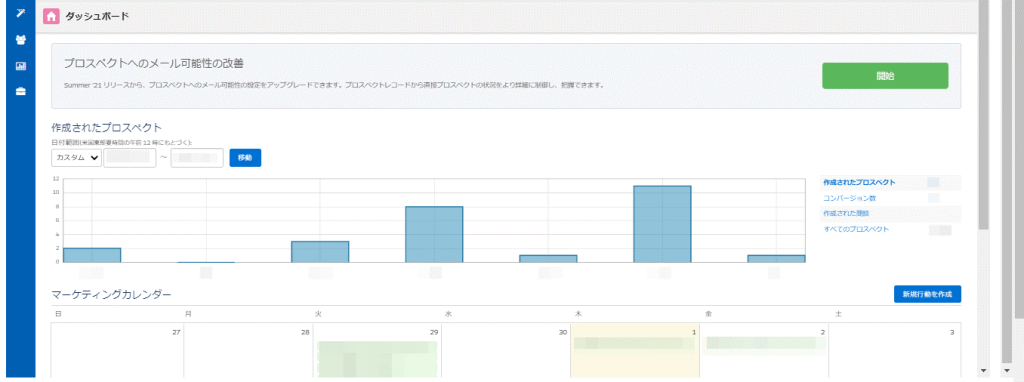Click the first chart bar with value 2

click(92, 255)
